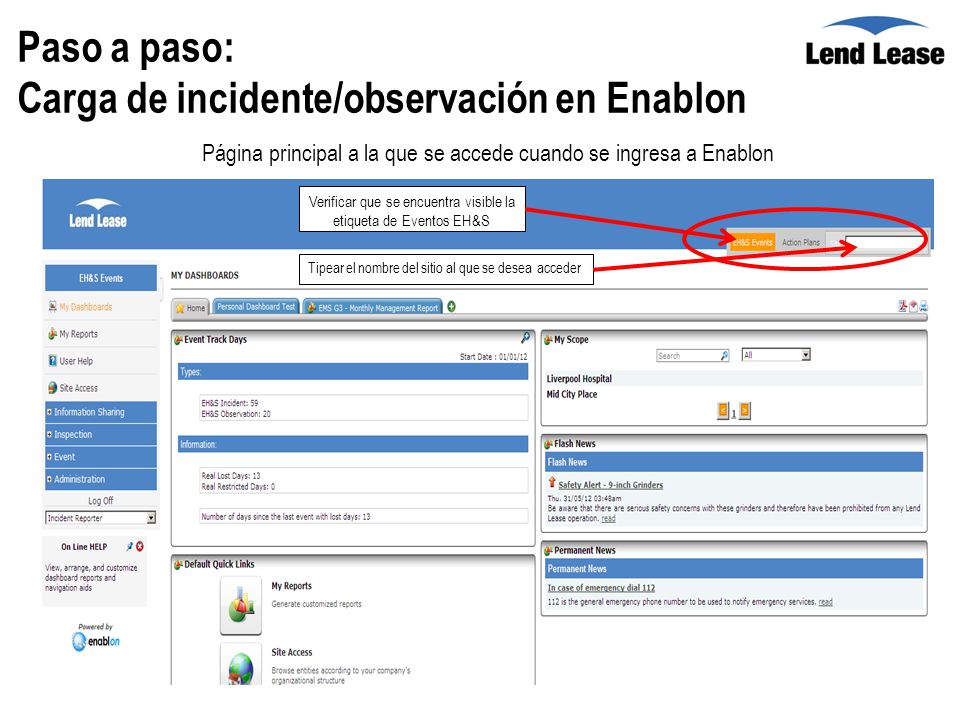Open User Help in sidebar
Image resolution: width=960 pixels, height=720 pixels.
(76, 361)
